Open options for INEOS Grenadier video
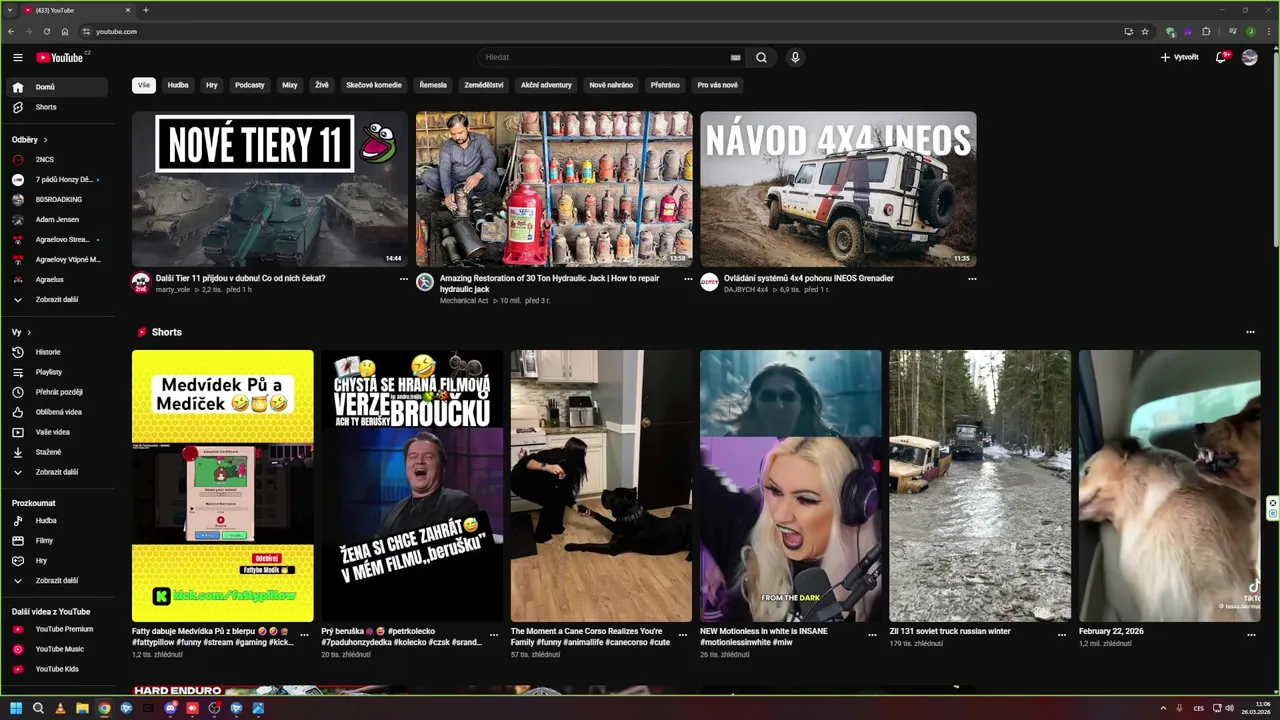1280x720 pixels. [x=972, y=279]
